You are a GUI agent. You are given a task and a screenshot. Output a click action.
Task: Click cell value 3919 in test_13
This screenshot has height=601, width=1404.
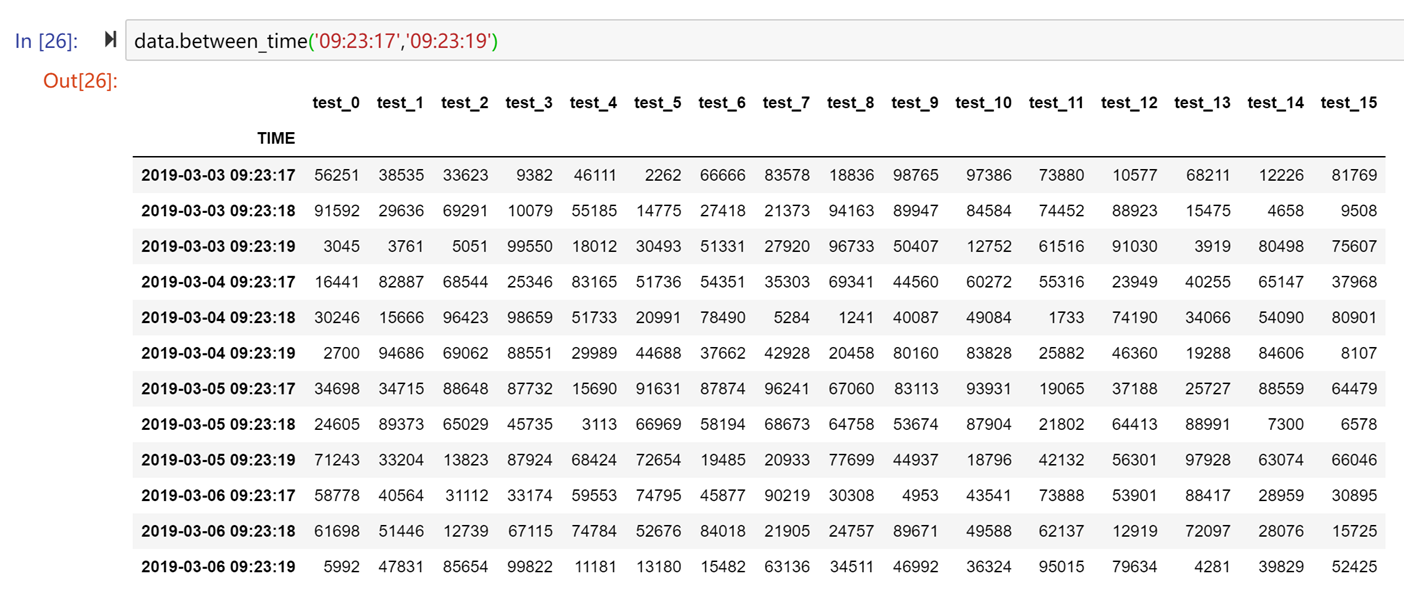1212,246
